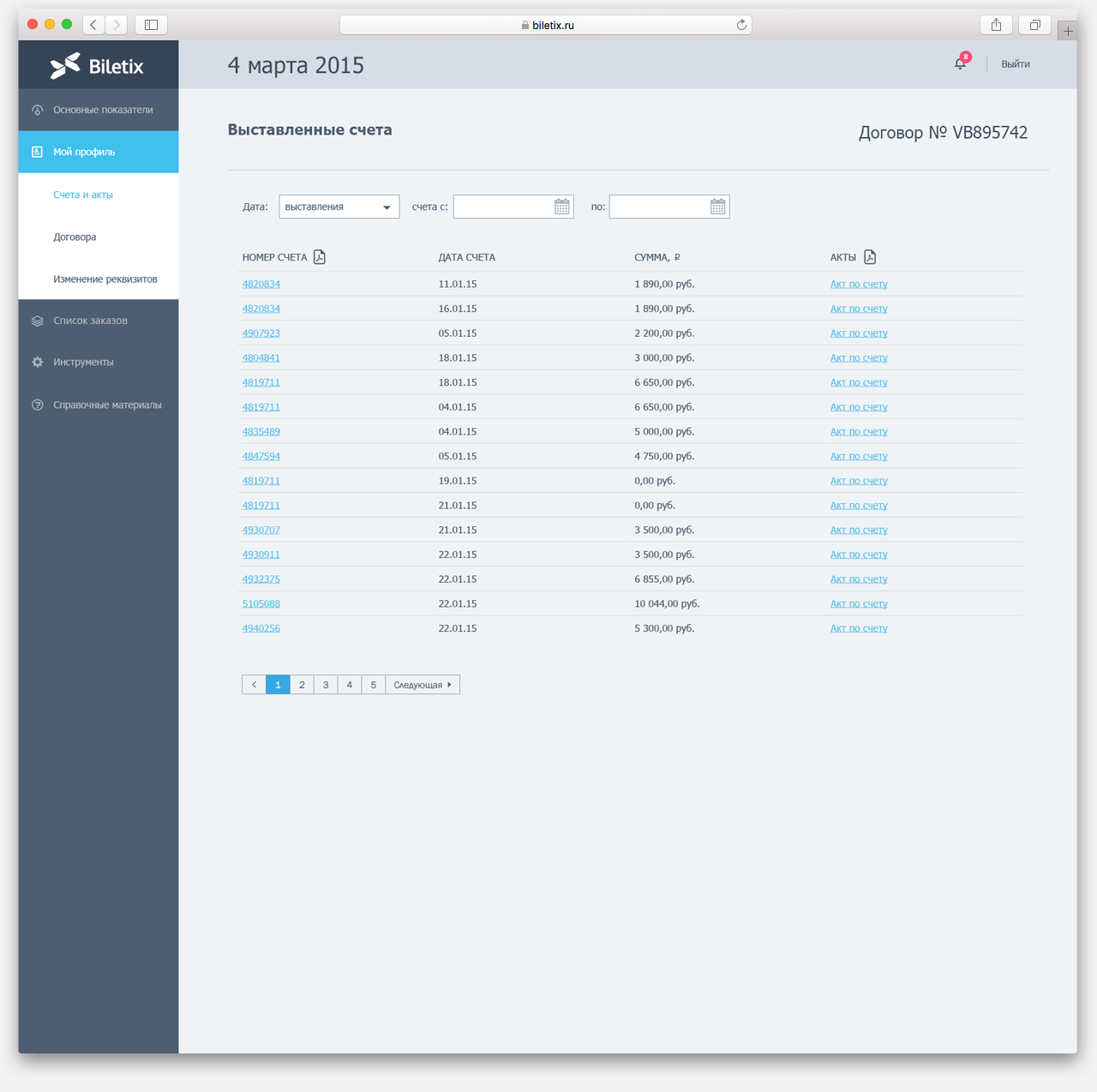This screenshot has width=1097, height=1092.
Task: Open invoice number 4804841
Action: (261, 357)
